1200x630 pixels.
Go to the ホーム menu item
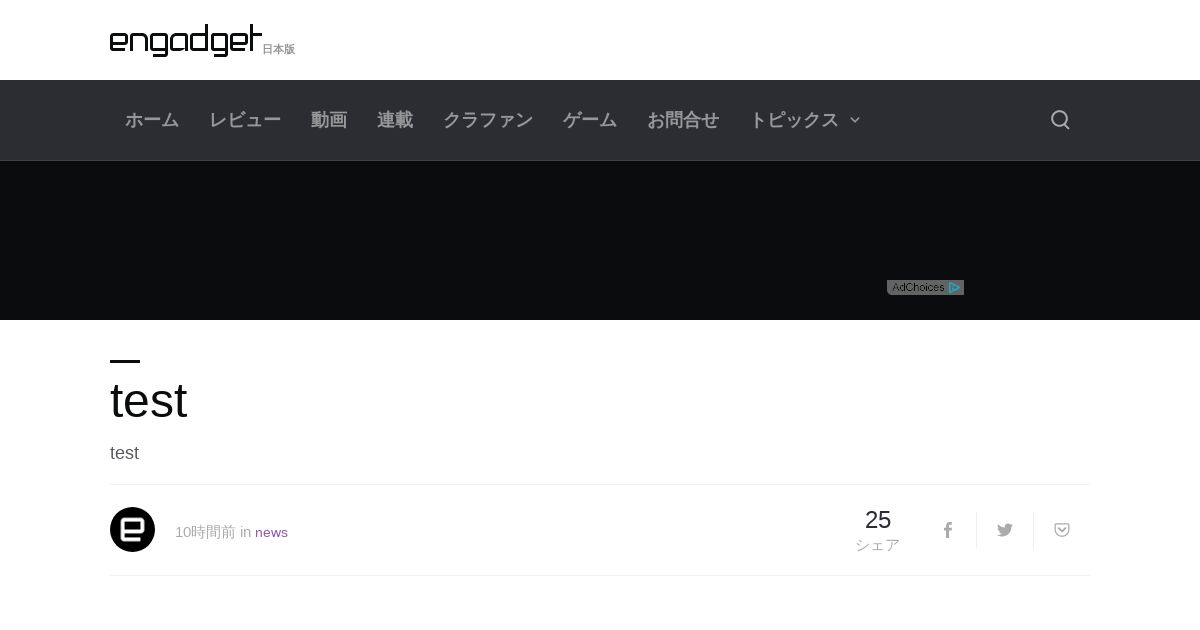coord(152,120)
